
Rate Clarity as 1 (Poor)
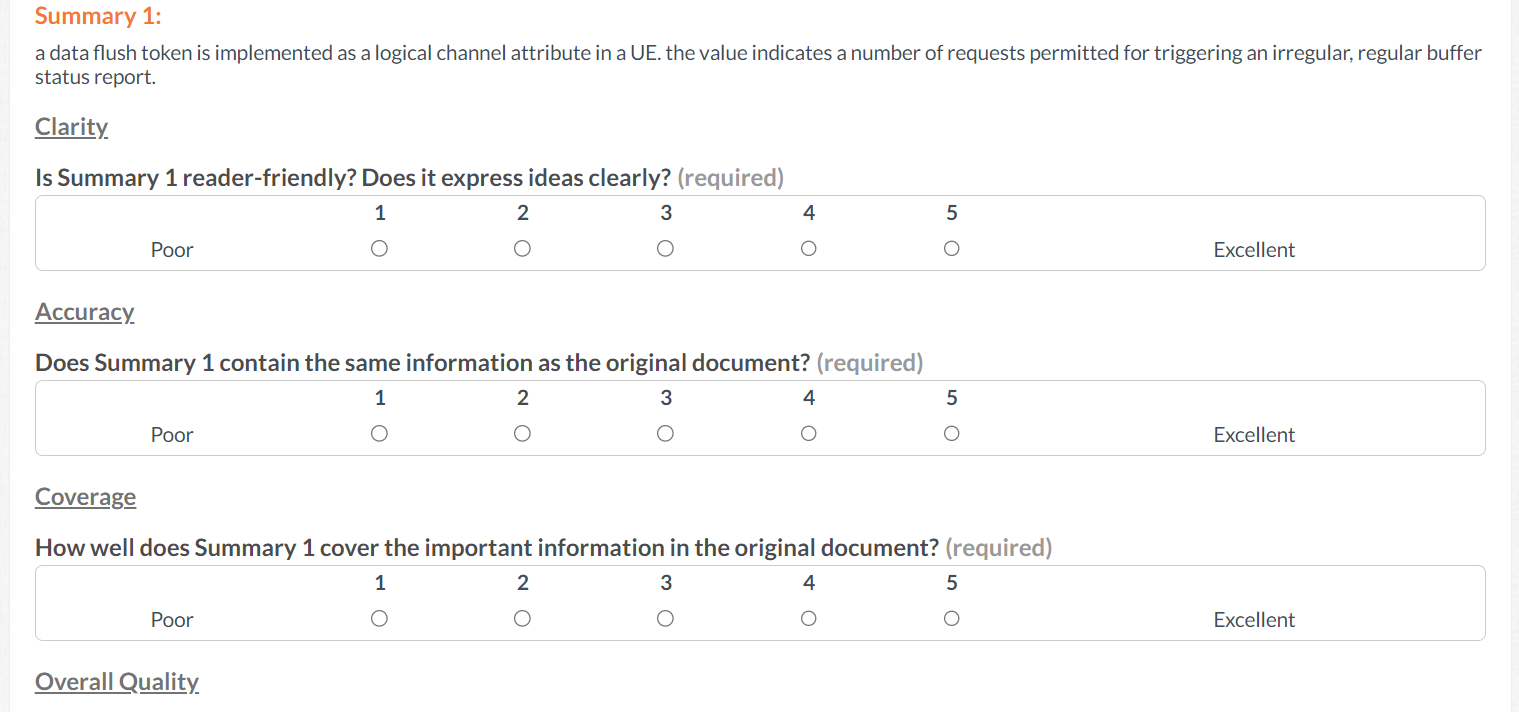click(379, 249)
